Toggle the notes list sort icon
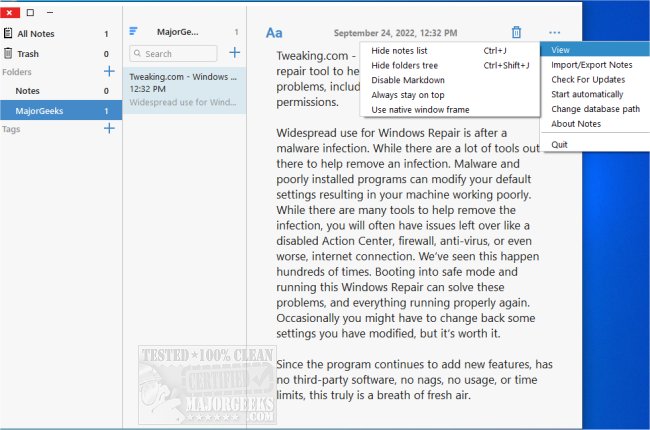 [133, 31]
